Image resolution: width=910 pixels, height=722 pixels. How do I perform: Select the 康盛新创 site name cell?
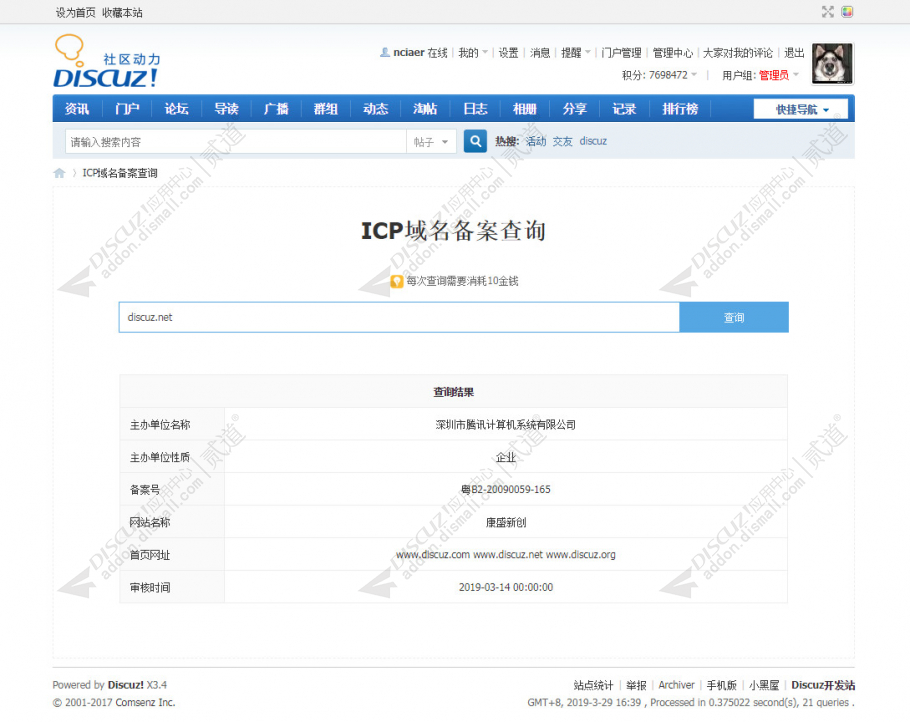click(x=505, y=522)
